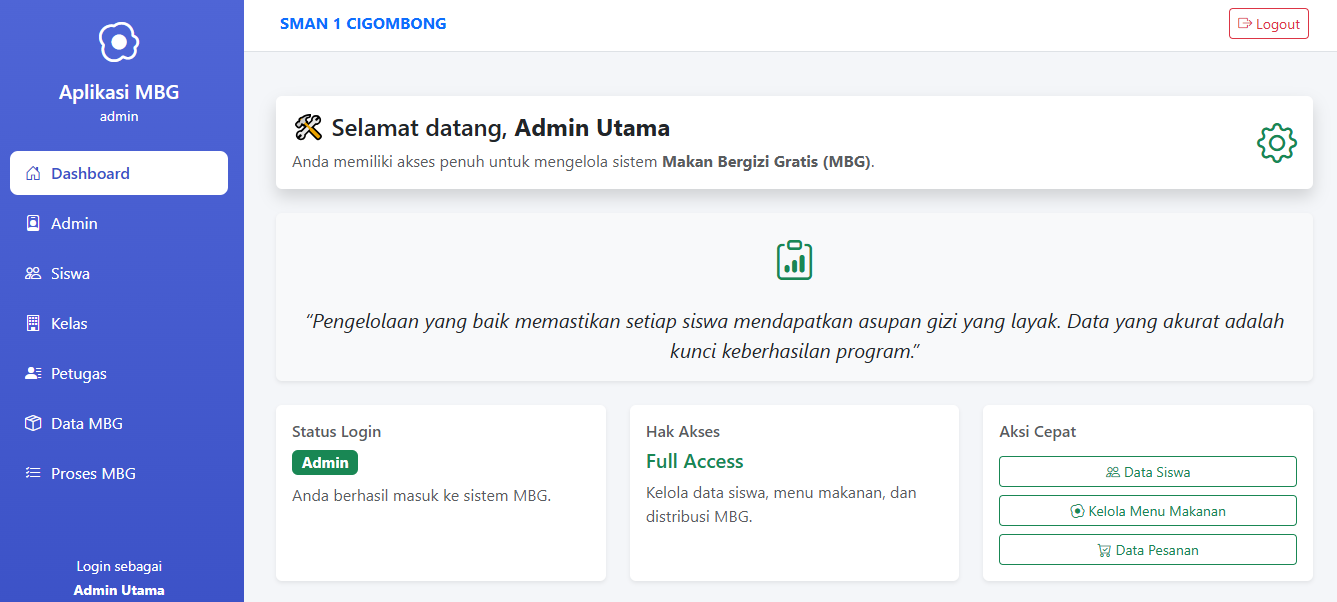Click the Aplikasi MBG sidebar title
Screen dimensions: 1337x602
pos(119,92)
